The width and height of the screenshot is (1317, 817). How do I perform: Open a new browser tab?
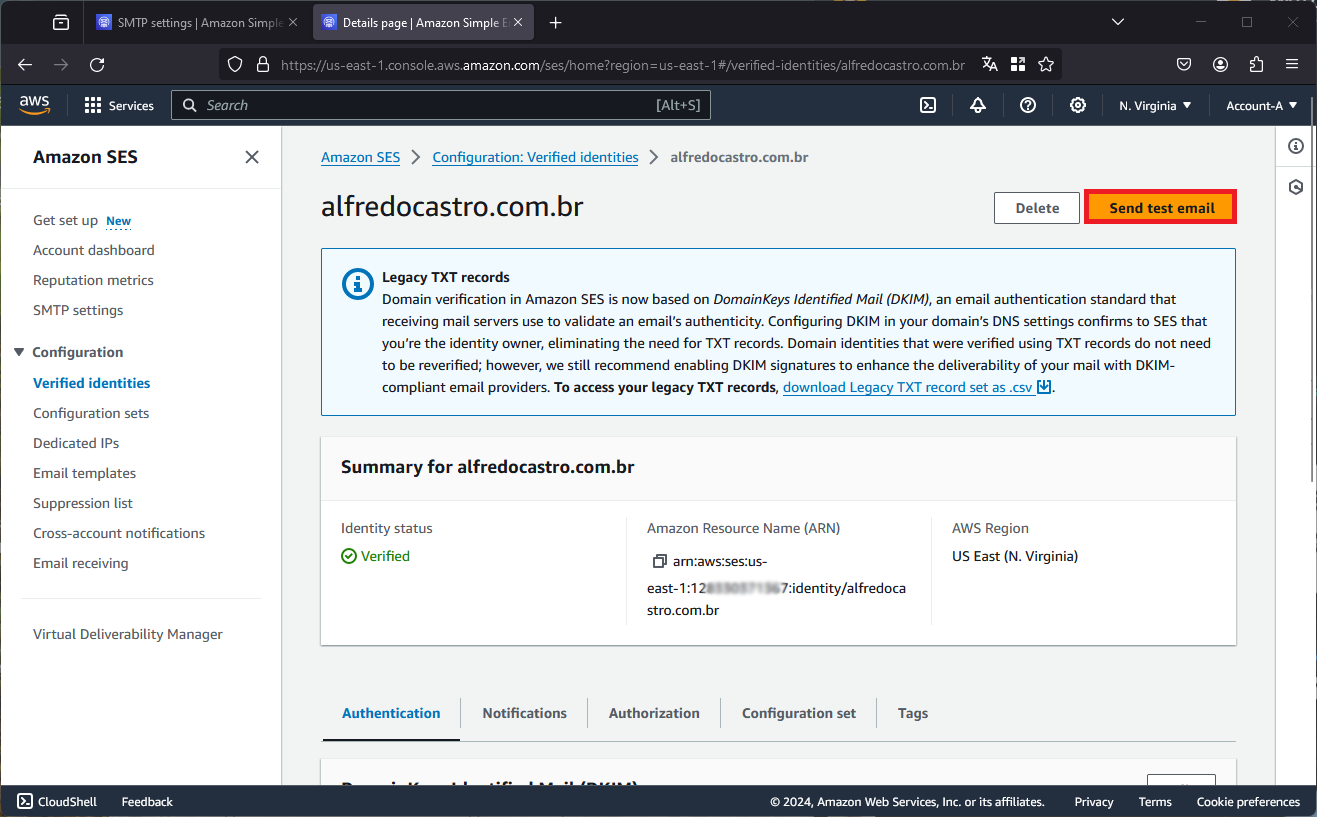click(556, 22)
